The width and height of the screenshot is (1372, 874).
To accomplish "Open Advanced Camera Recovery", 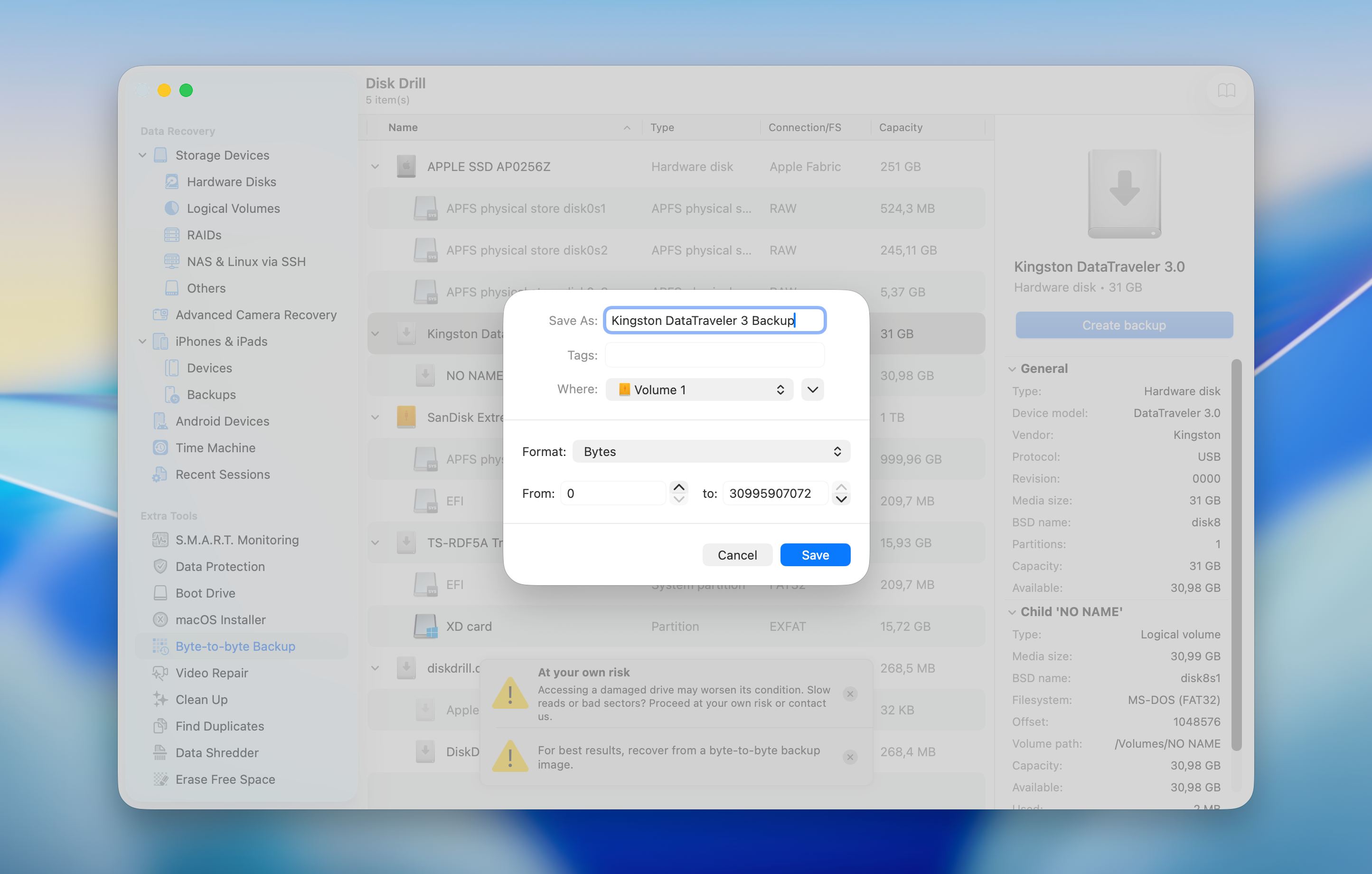I will [256, 315].
